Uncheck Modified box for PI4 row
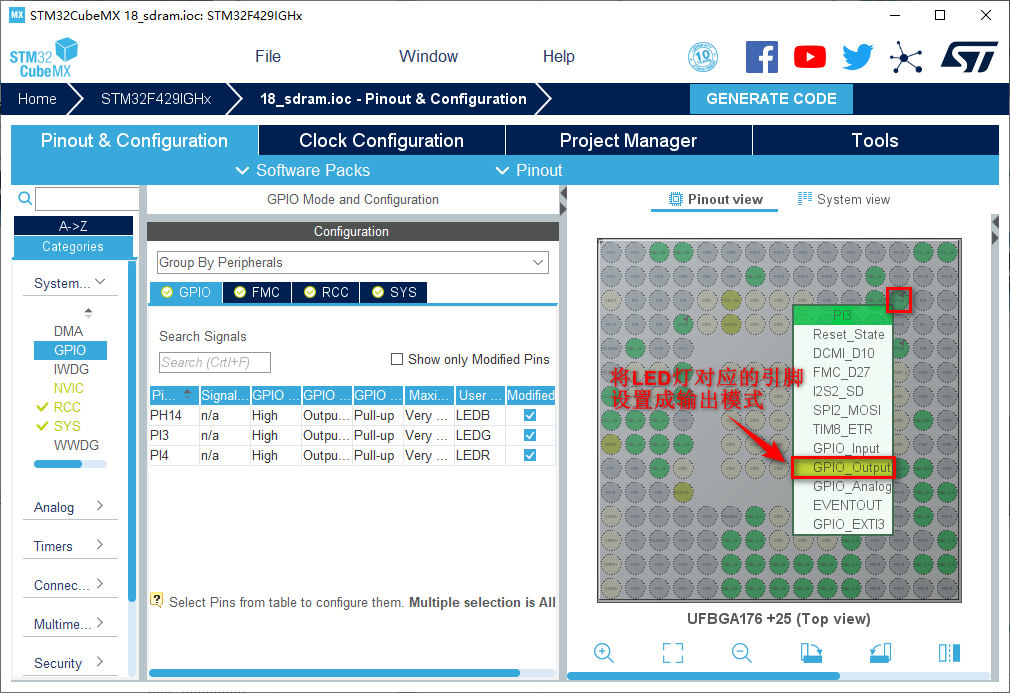The height and width of the screenshot is (693, 1010). coord(530,455)
